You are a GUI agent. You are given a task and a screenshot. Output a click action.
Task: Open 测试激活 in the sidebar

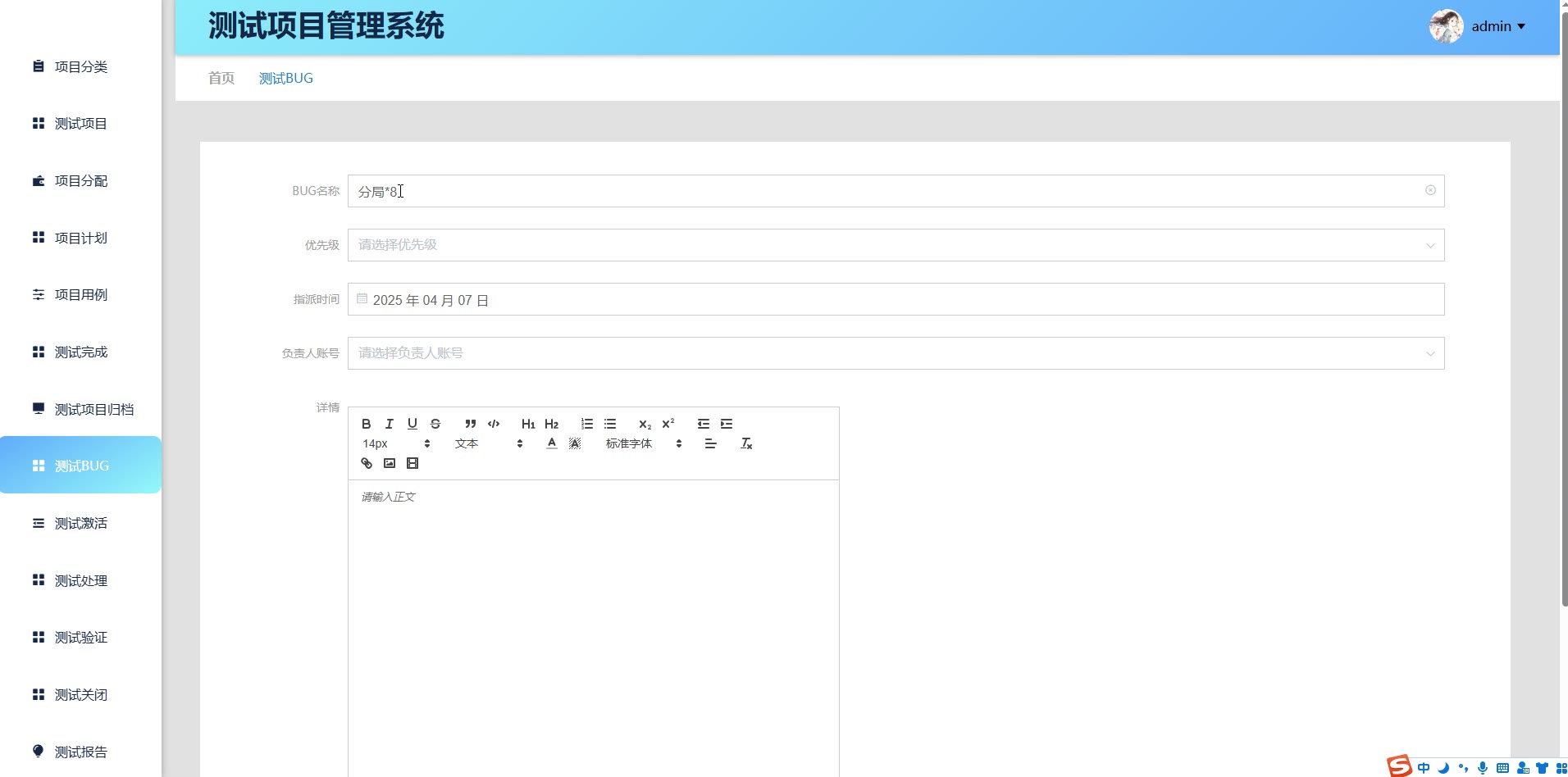pyautogui.click(x=80, y=523)
